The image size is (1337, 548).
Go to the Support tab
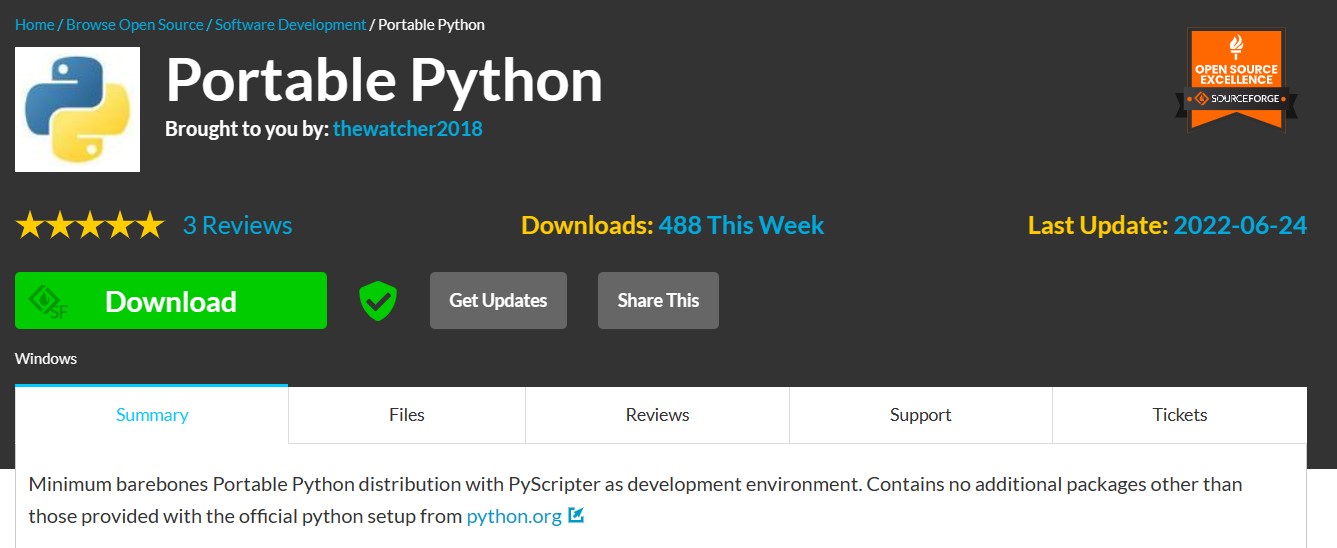pos(921,414)
